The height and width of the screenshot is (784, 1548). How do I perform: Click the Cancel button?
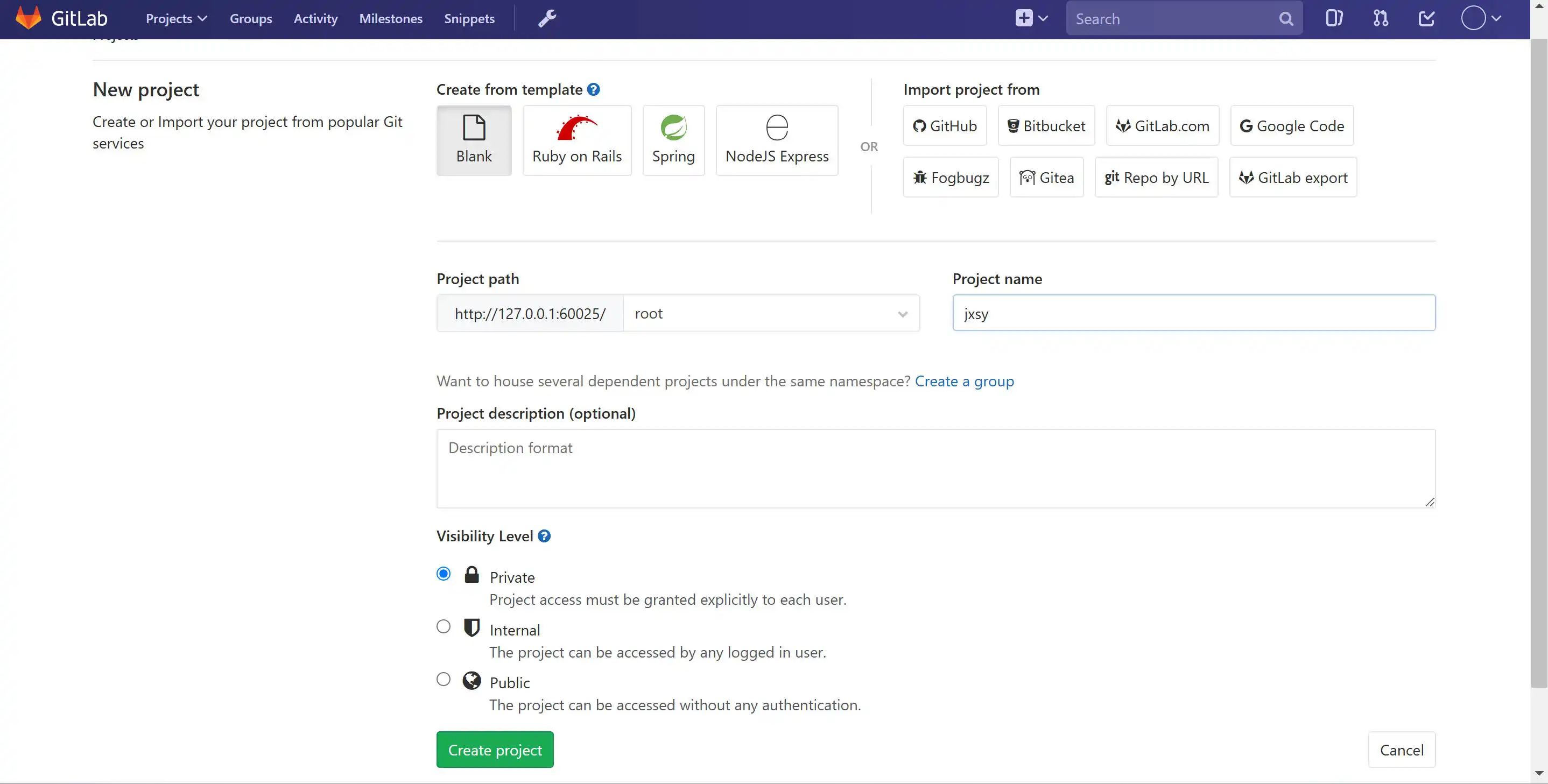tap(1402, 749)
